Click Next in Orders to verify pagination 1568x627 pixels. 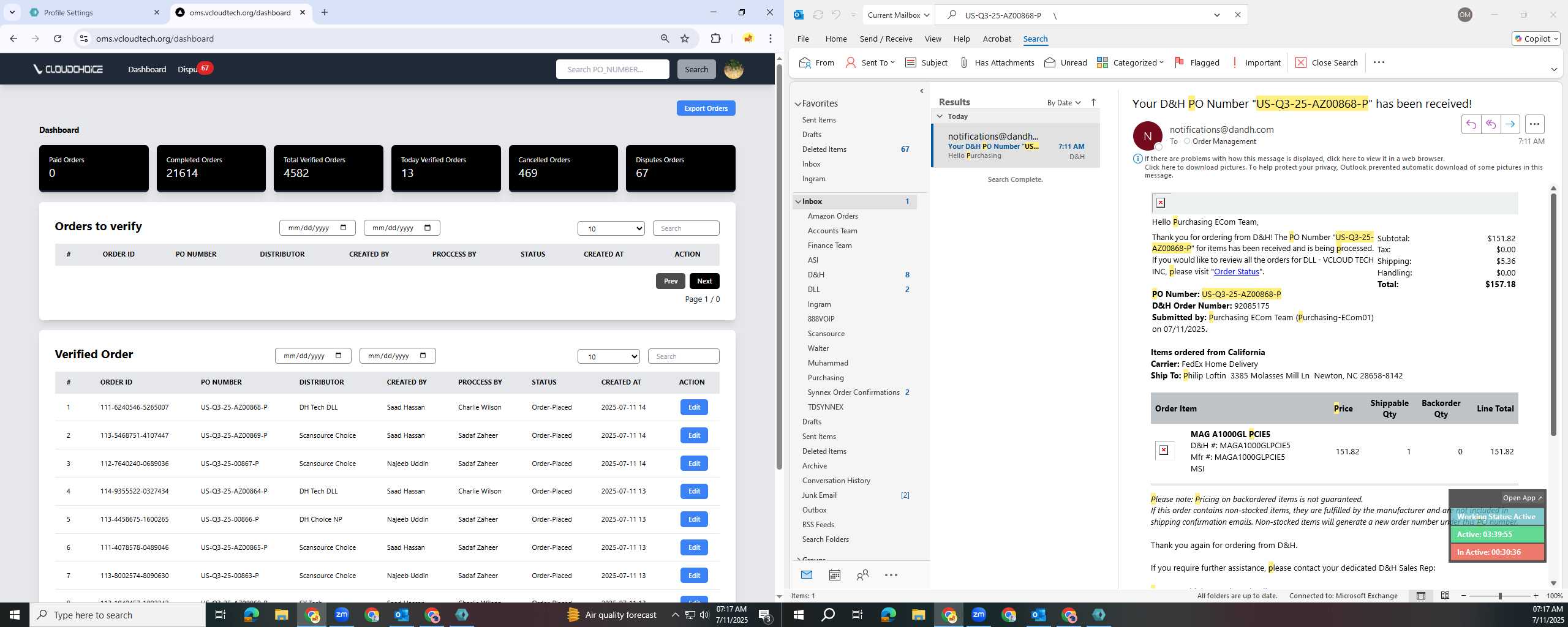(x=704, y=281)
